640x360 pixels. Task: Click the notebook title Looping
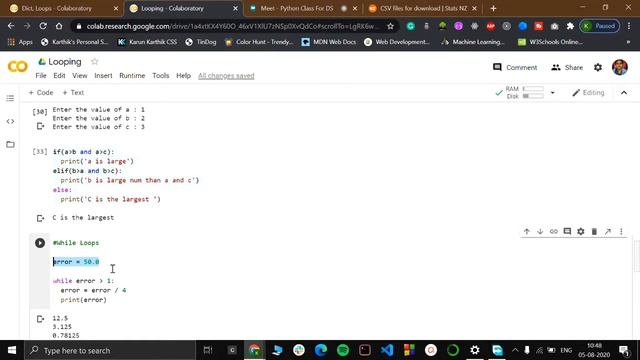point(65,62)
